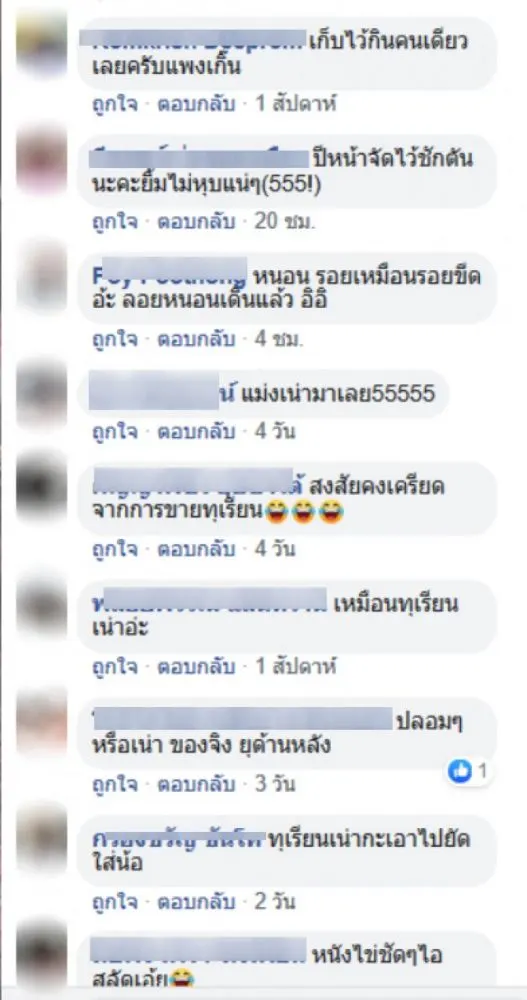Reply to the 'สงสัยคงเครียด' comment
This screenshot has width=527, height=1000.
(x=196, y=548)
